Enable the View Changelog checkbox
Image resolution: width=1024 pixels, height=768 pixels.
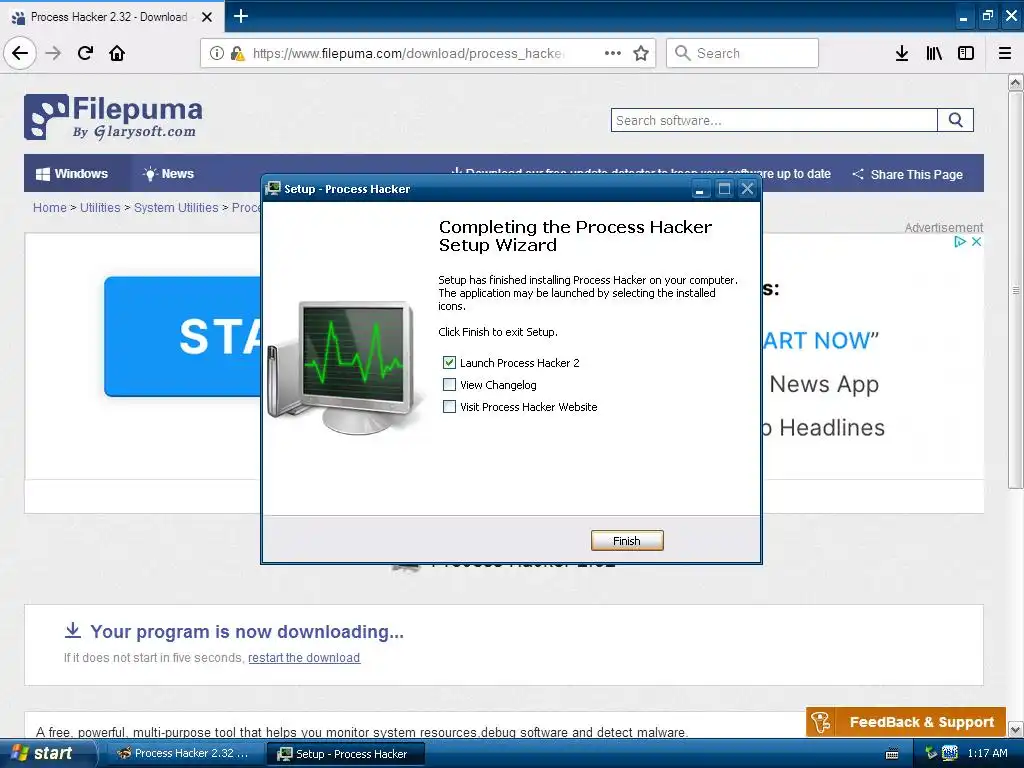[449, 385]
